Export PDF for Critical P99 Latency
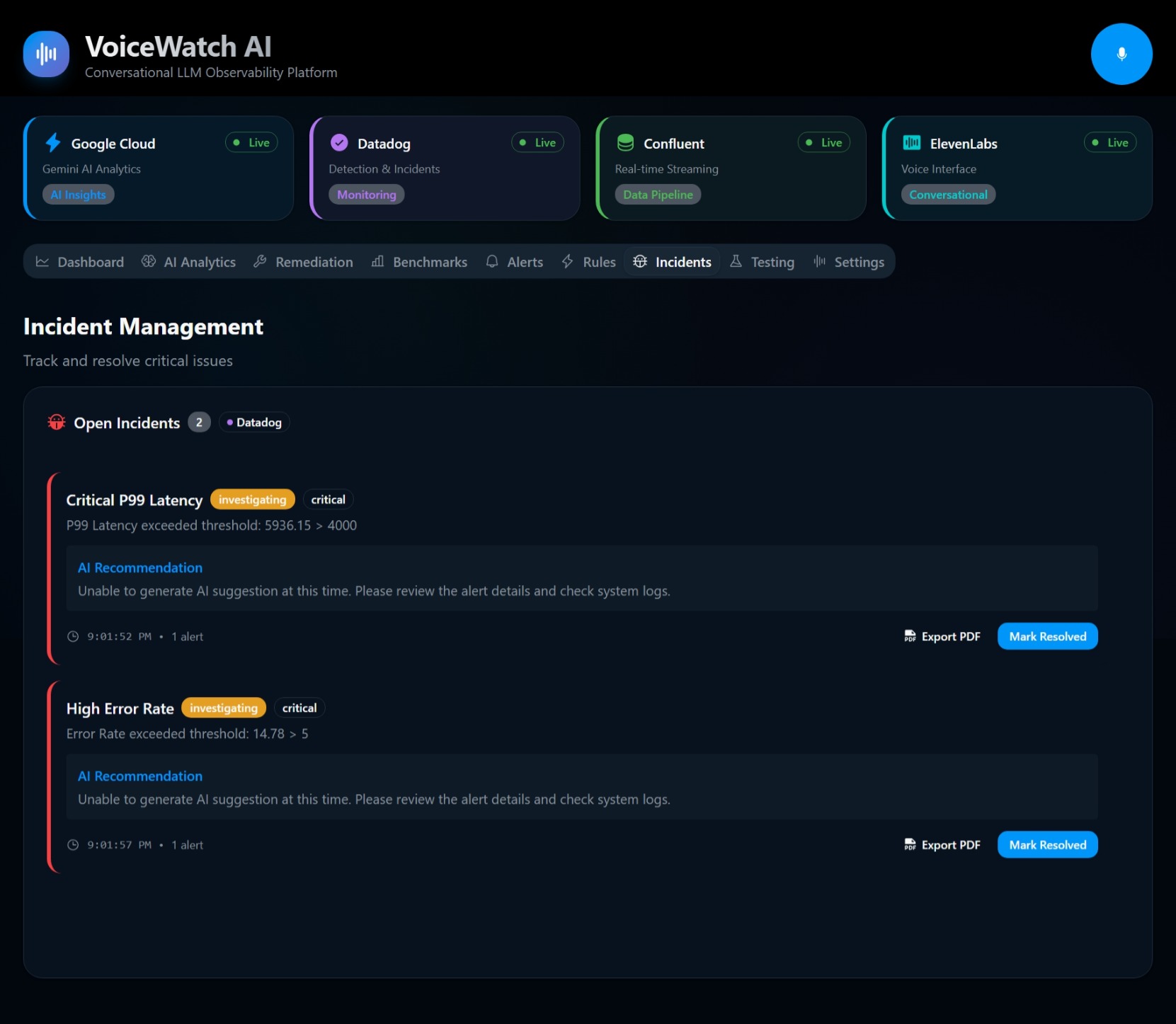 pyautogui.click(x=942, y=637)
